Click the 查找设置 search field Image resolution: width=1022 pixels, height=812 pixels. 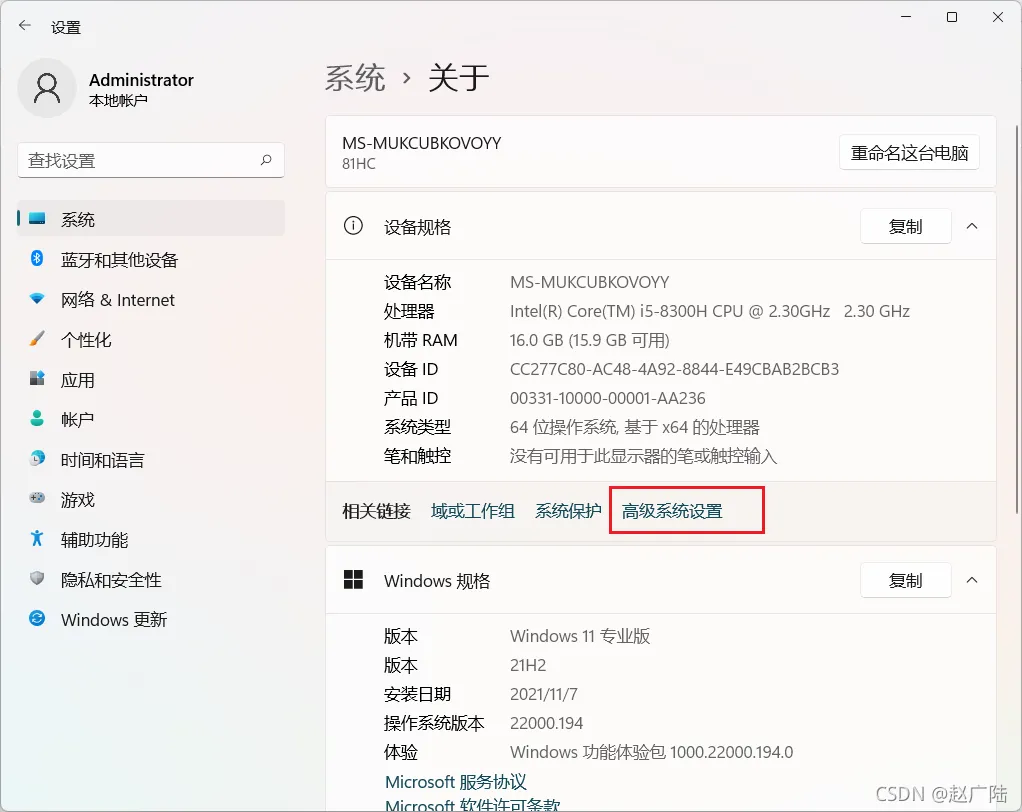coord(151,160)
